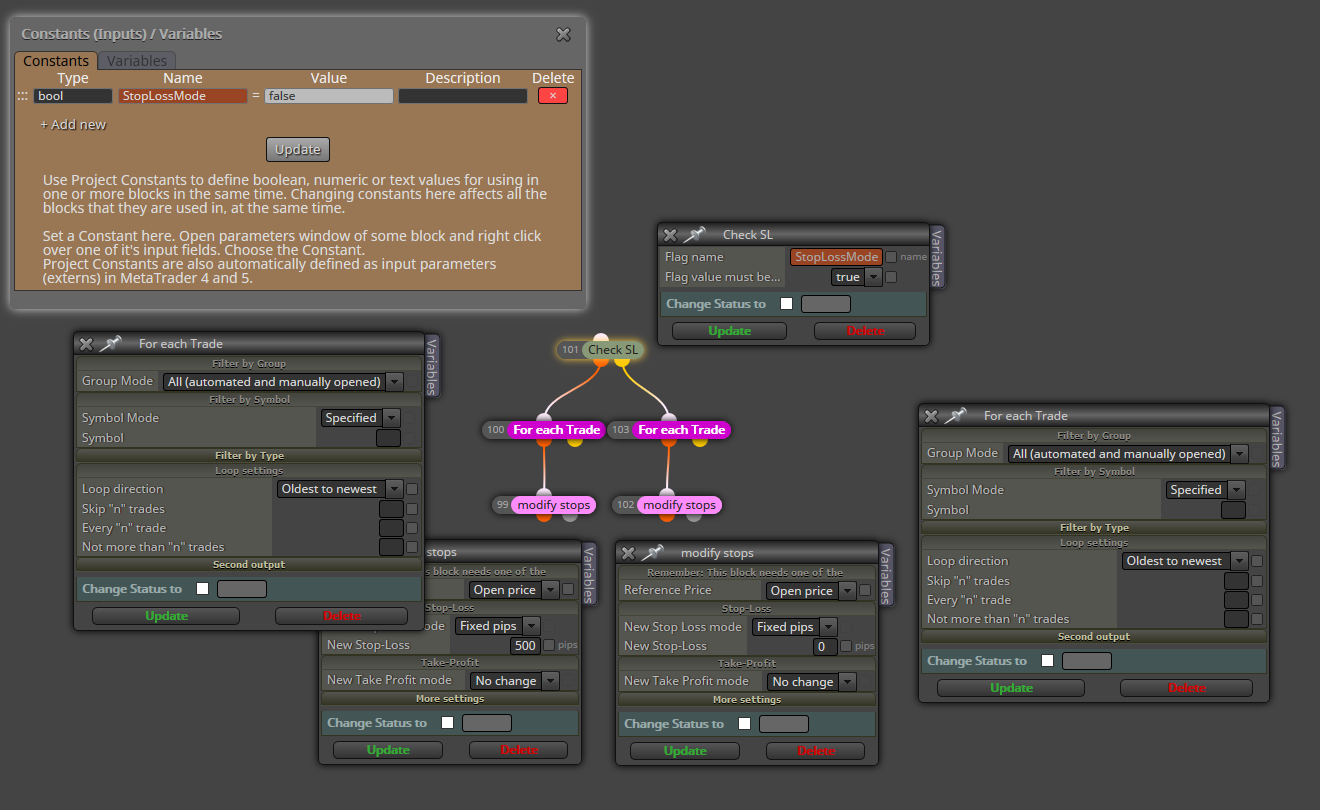
Task: Click Delete in left For each Trade panel
Action: pos(341,616)
